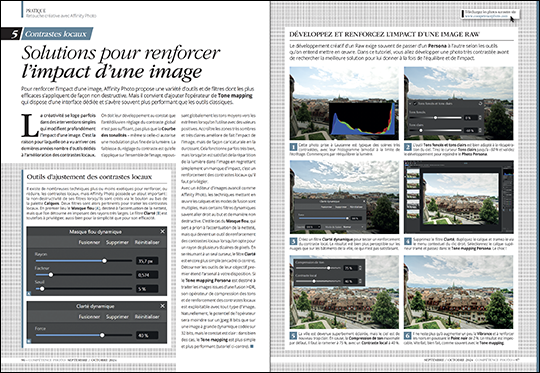Close the small Clarté panel in photo 3

click(x=364, y=201)
